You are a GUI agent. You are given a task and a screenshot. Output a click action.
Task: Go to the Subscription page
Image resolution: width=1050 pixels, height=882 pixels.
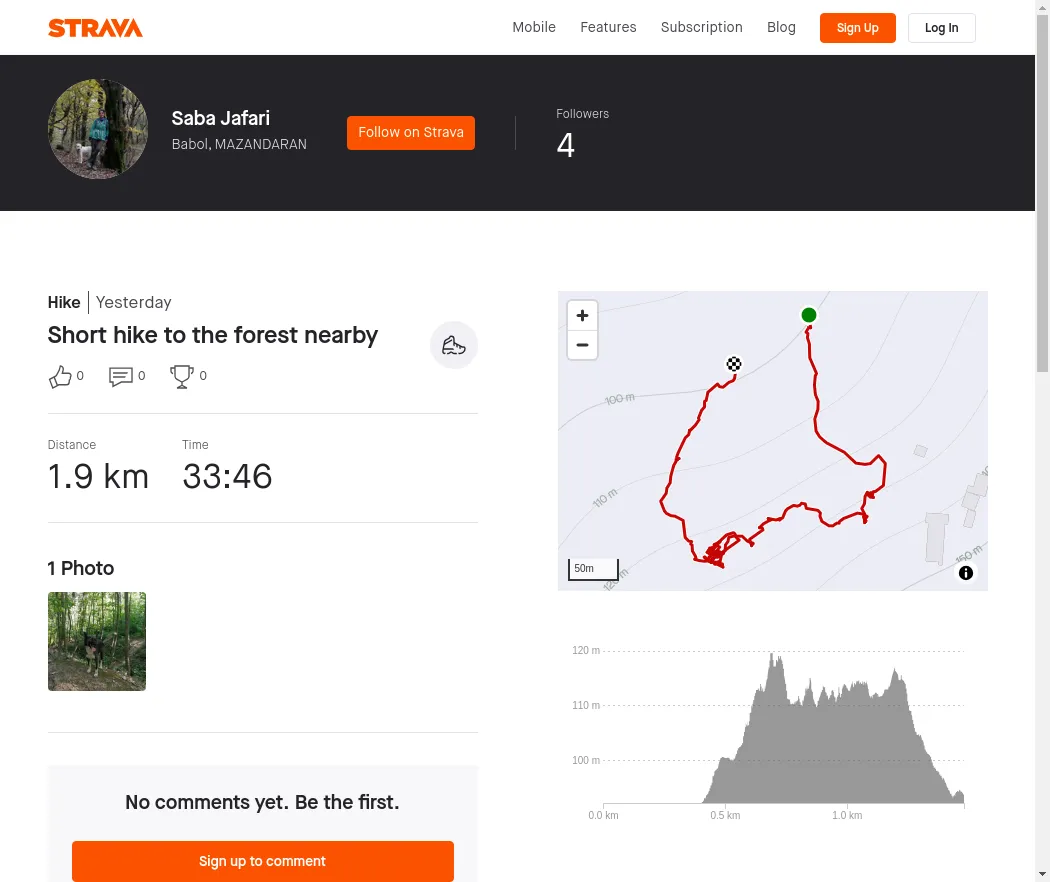click(702, 28)
